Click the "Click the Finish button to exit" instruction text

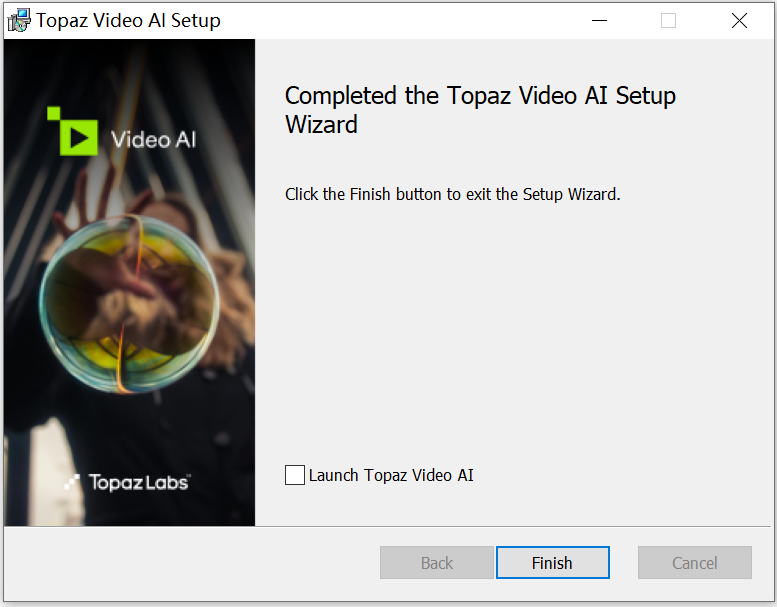point(452,194)
